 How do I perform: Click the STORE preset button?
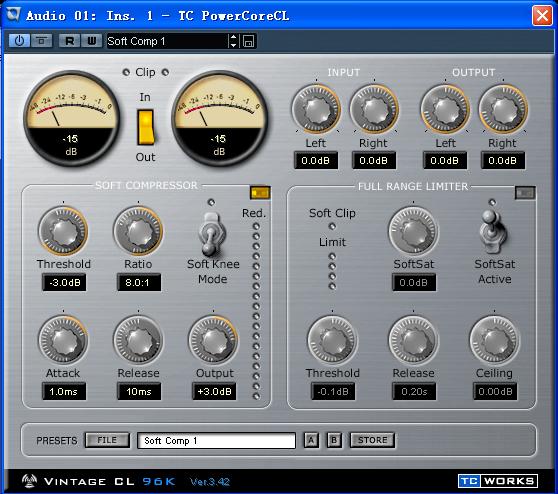(x=373, y=440)
